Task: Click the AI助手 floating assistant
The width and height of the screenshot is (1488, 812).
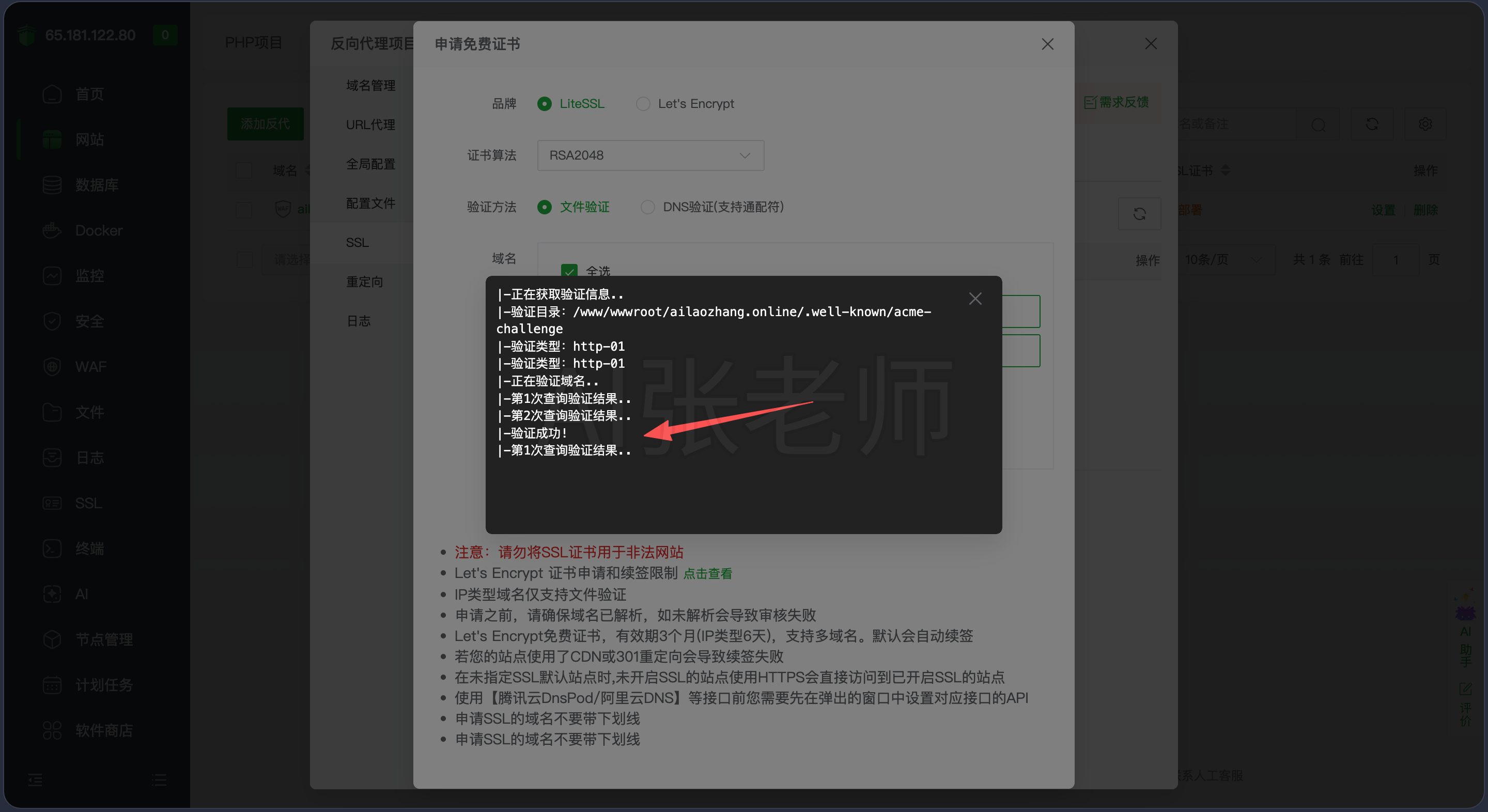Action: (1465, 628)
